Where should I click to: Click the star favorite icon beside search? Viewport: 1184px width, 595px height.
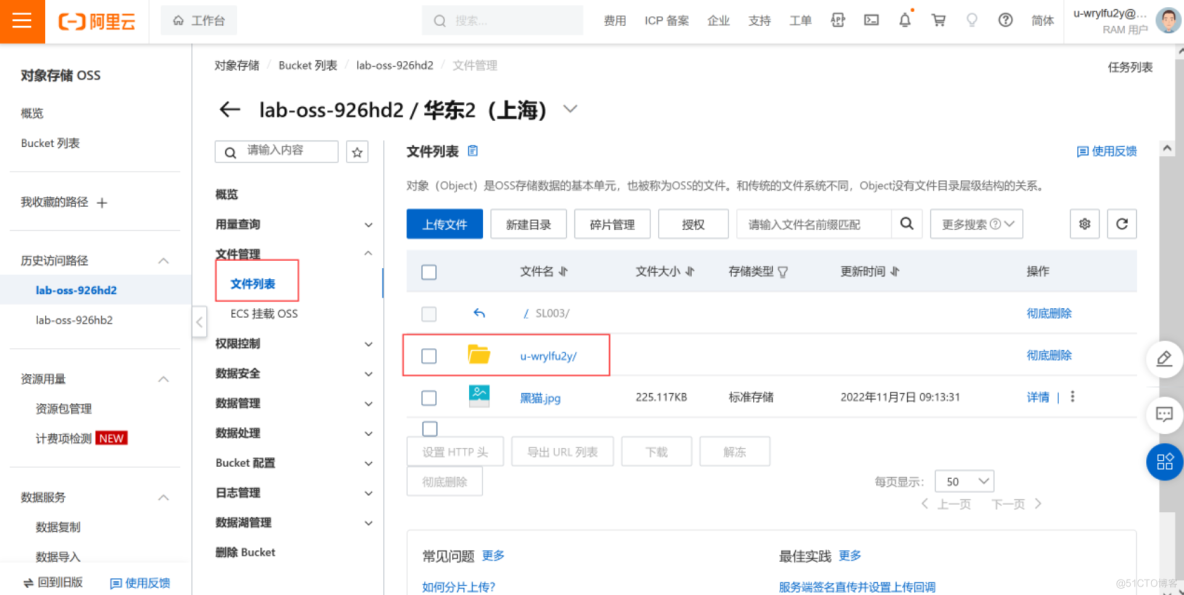point(357,152)
